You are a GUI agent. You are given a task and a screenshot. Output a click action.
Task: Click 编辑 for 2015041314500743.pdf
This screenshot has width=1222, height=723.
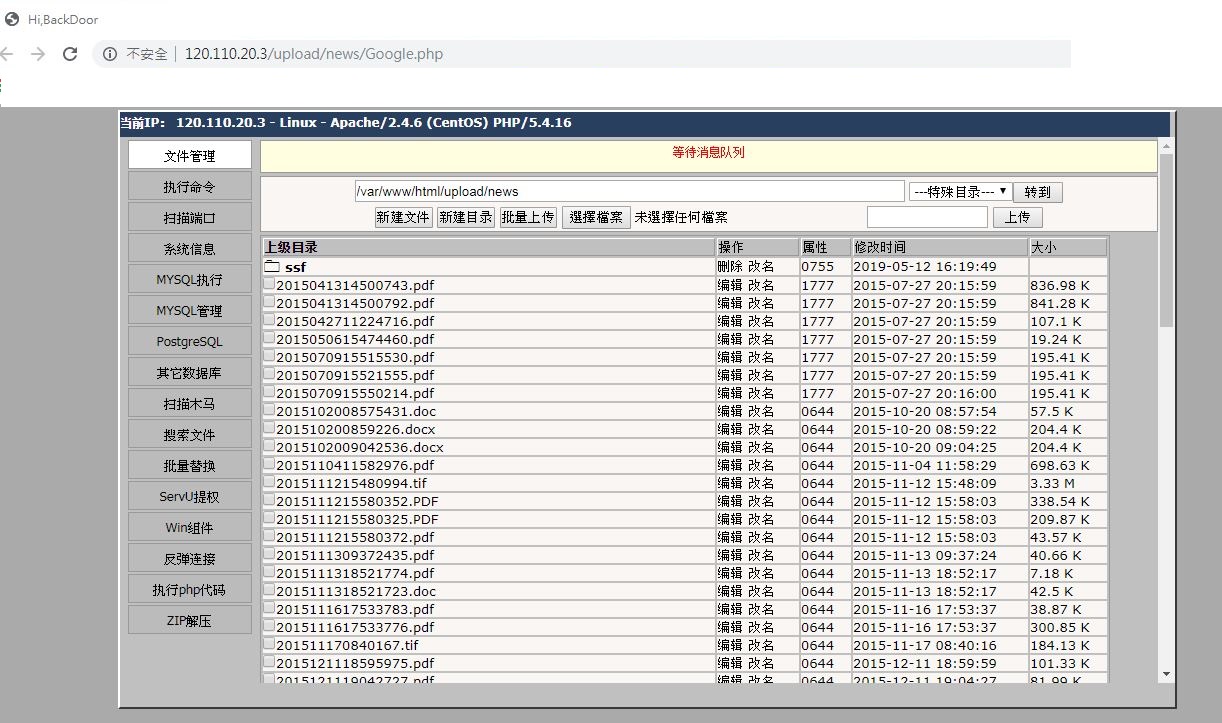(730, 285)
